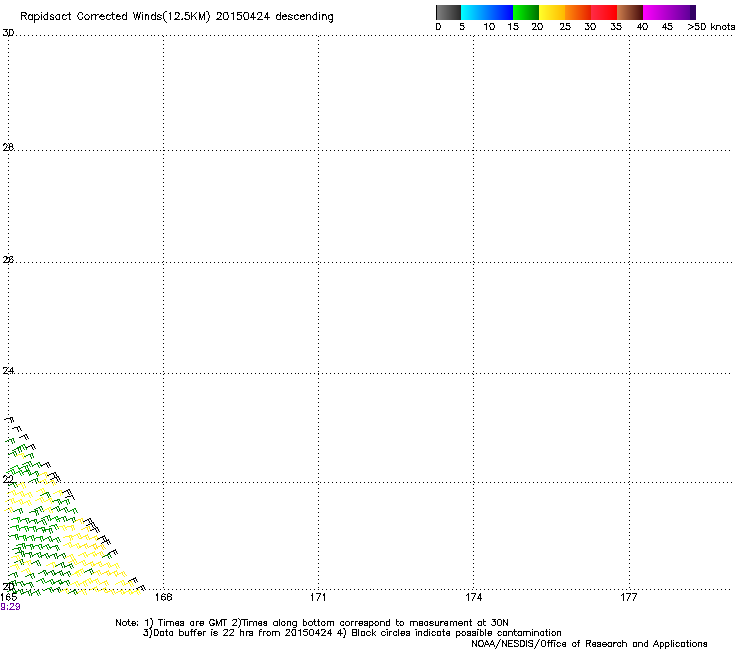Click the yellow 20-25 knots color segment
Screen dimensions: 740x650
coord(552,12)
